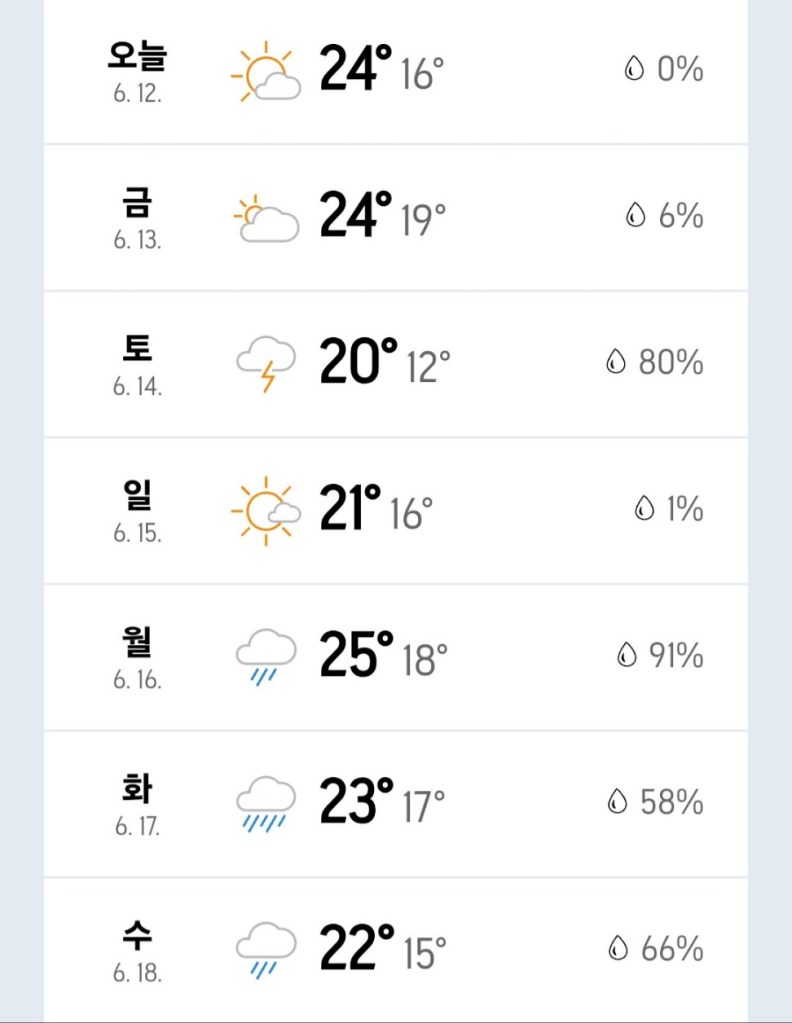Click the rain cloud icon for 월
Image resolution: width=792 pixels, height=1023 pixels.
(x=266, y=657)
